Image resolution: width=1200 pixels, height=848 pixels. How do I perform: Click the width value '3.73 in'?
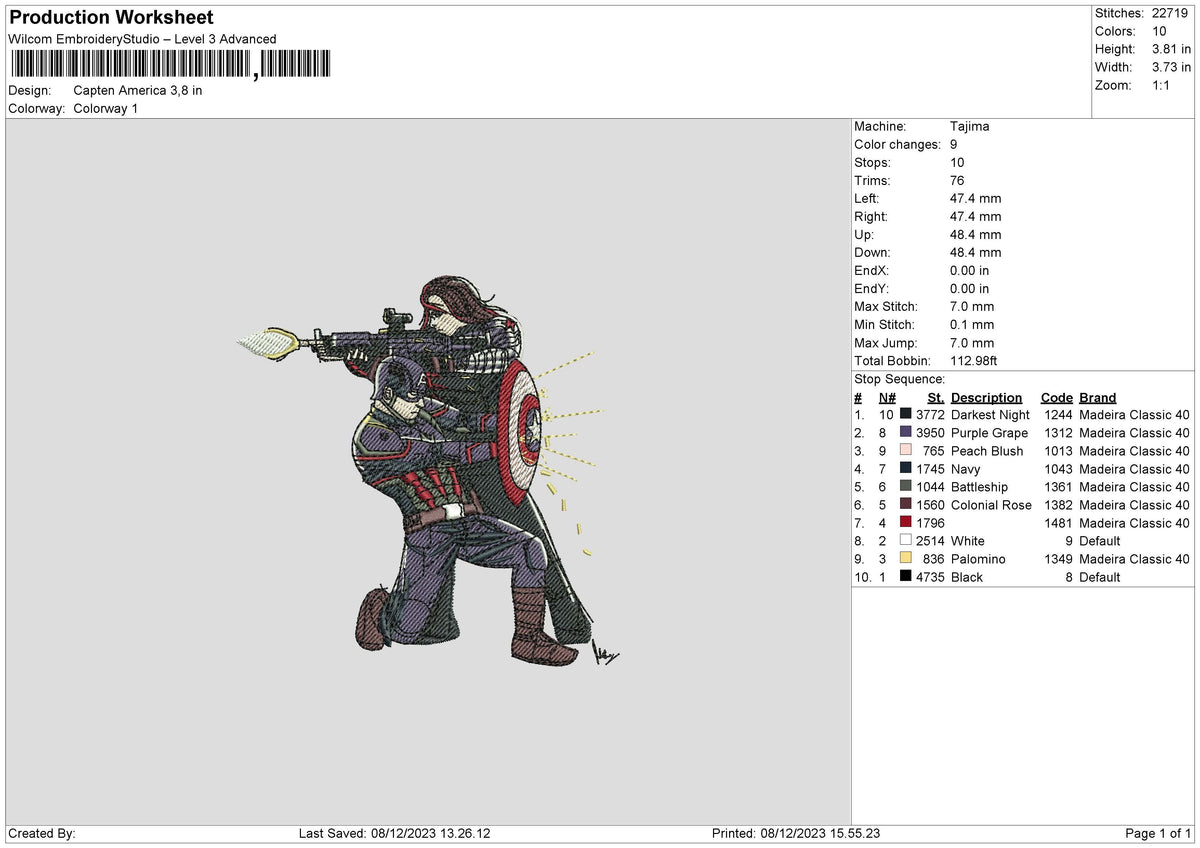tap(1171, 67)
